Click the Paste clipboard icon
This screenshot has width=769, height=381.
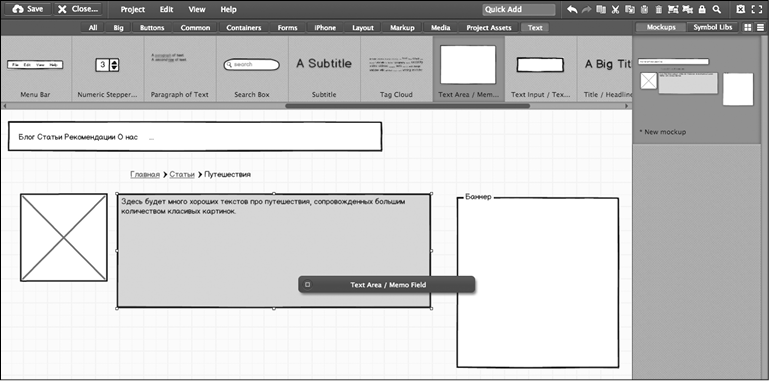pos(644,9)
